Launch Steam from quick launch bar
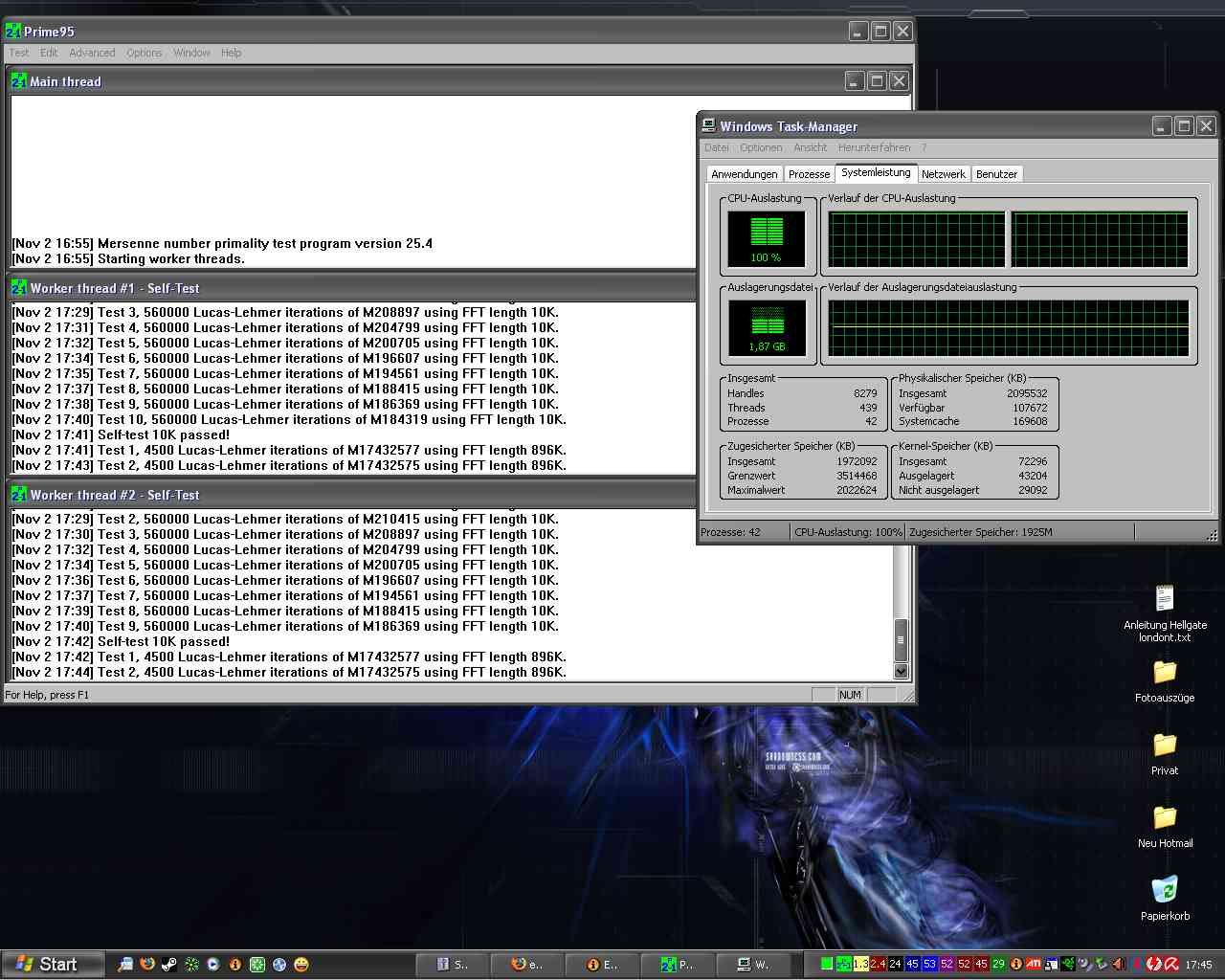 pyautogui.click(x=168, y=964)
